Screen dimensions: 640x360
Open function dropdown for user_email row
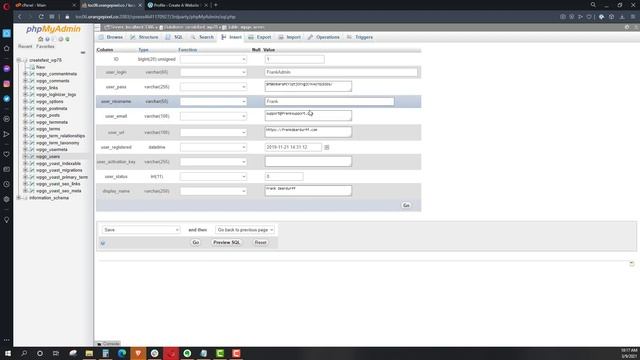click(x=213, y=116)
